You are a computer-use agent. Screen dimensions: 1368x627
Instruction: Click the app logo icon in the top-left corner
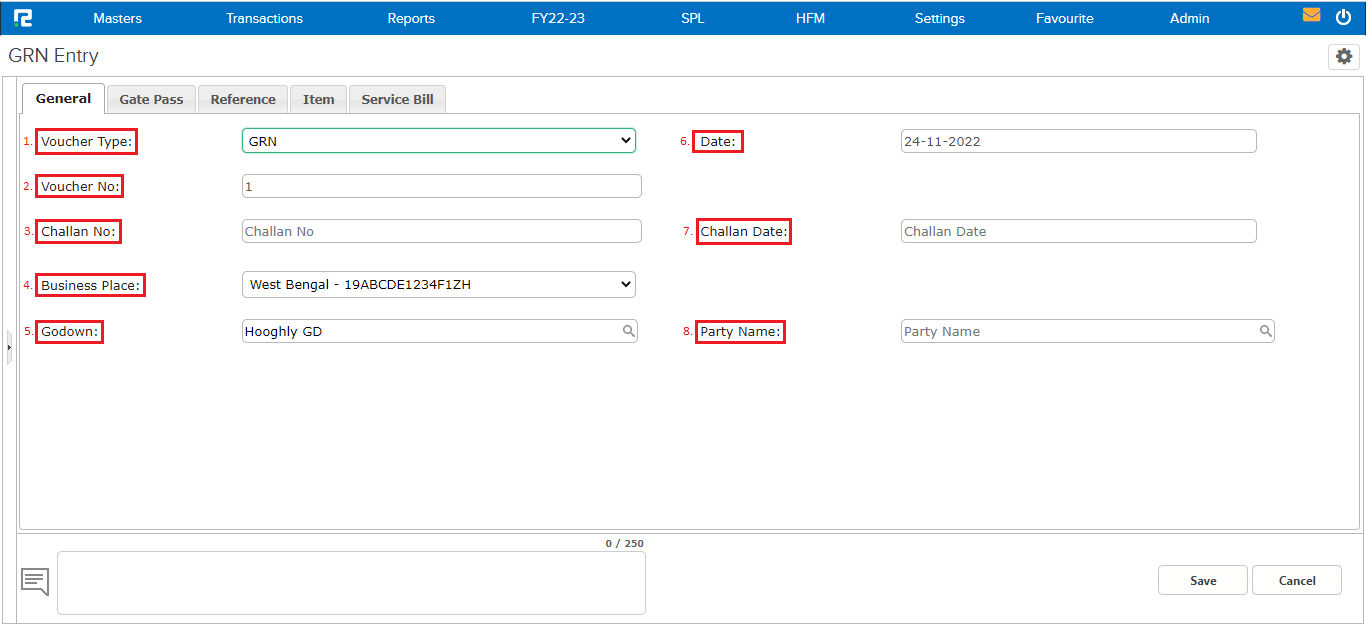click(23, 18)
